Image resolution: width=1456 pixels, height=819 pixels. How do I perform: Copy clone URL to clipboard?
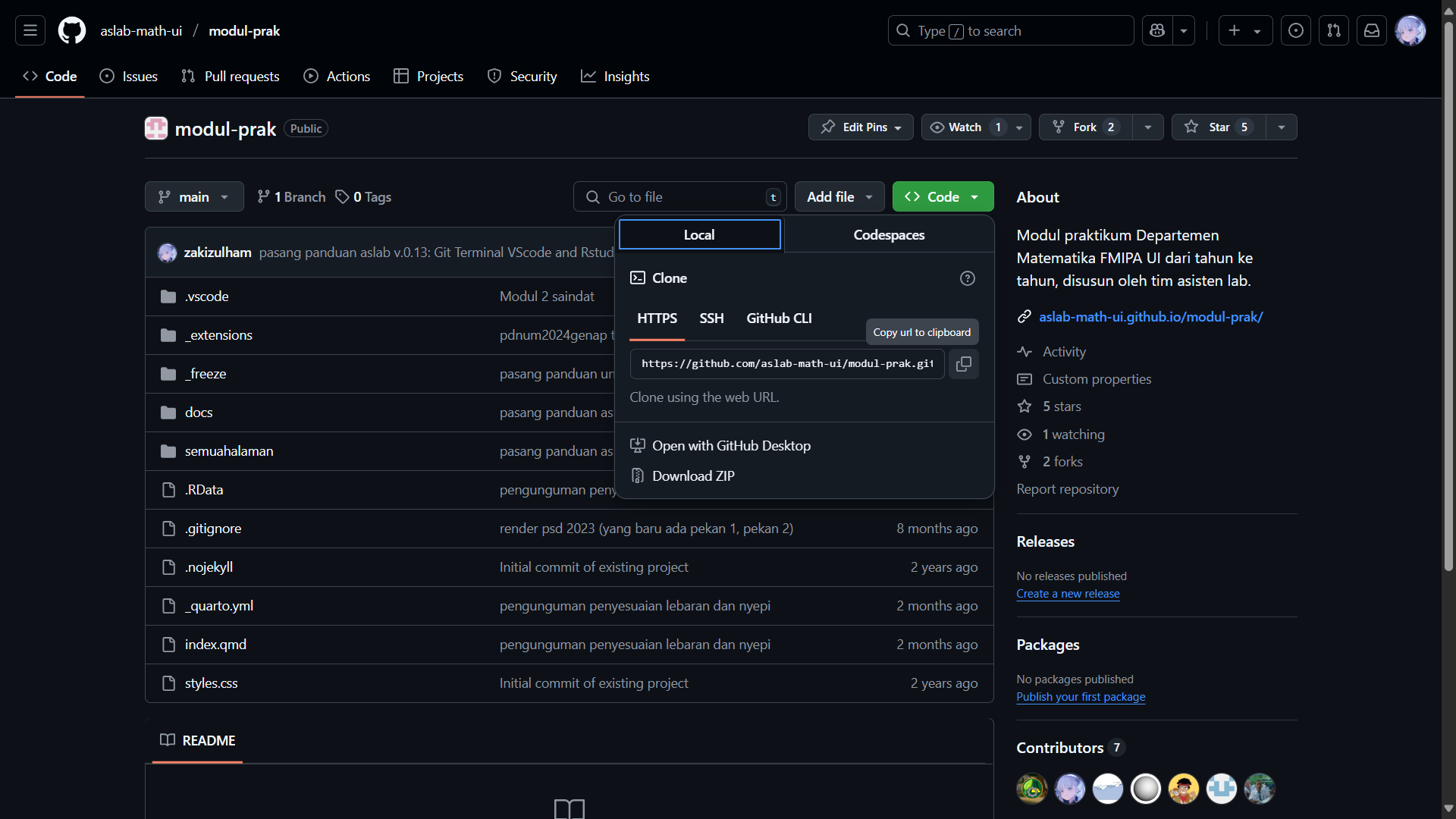click(964, 364)
